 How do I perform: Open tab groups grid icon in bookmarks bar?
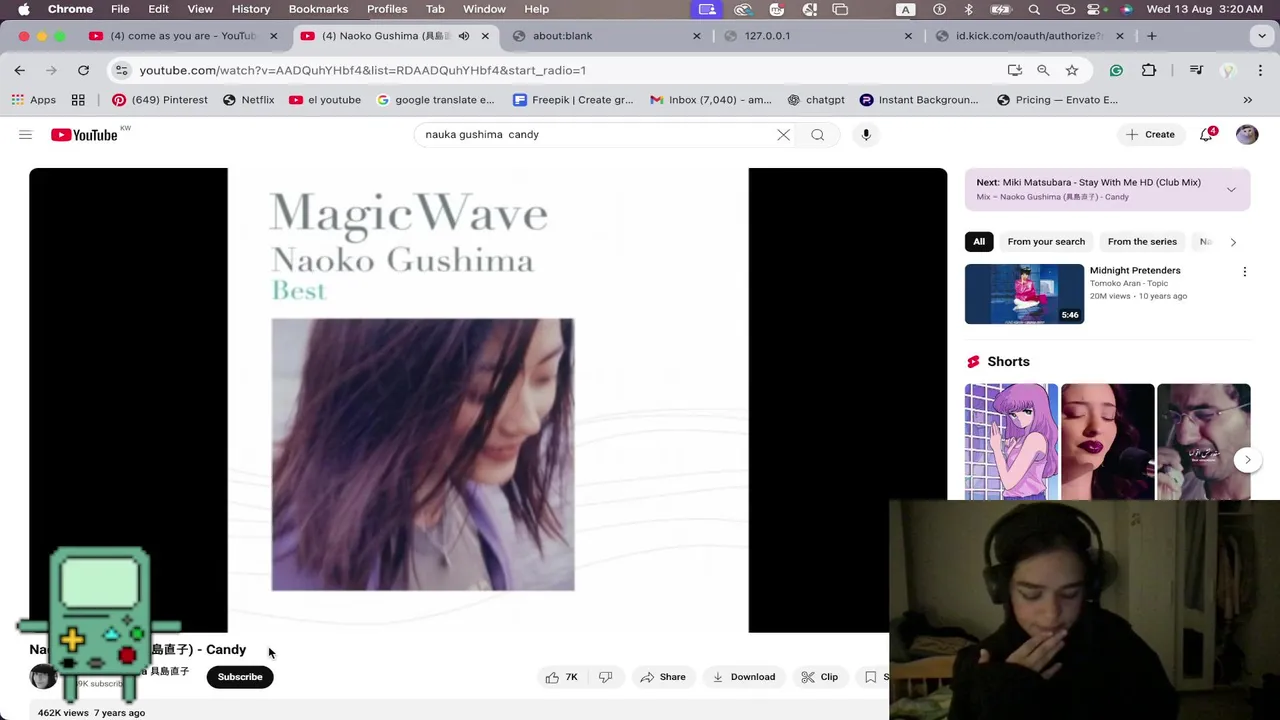point(78,100)
